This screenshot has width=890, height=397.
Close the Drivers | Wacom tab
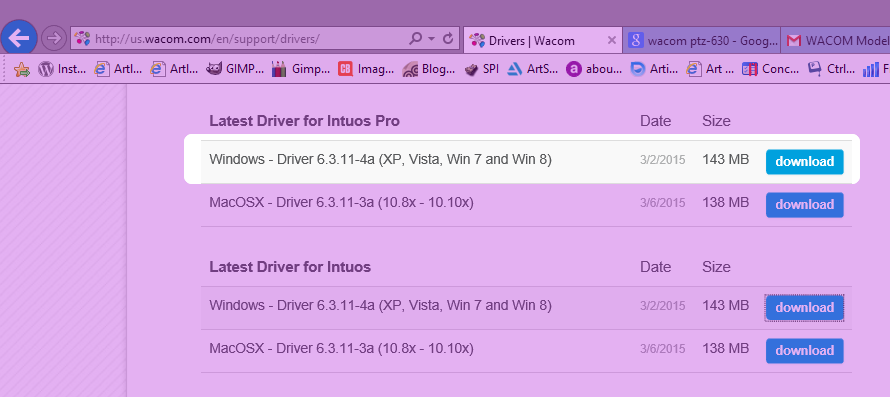[x=611, y=40]
